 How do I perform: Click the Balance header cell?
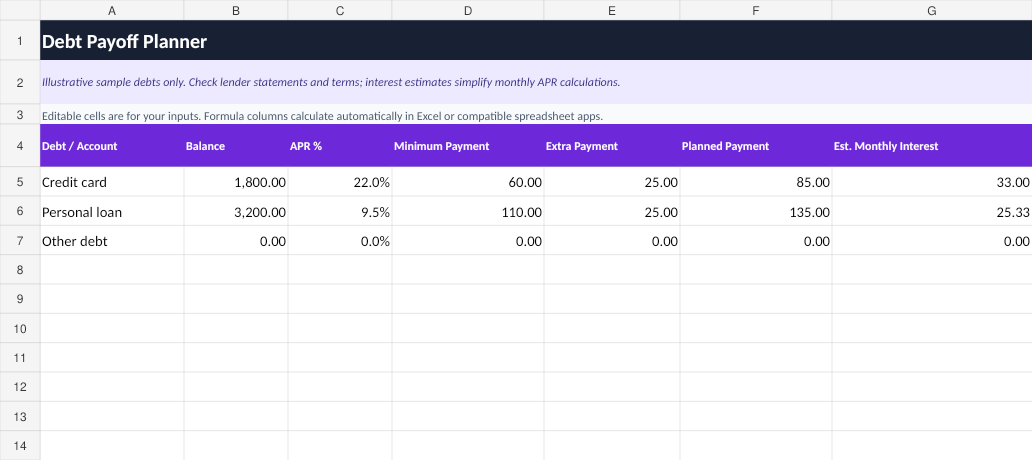tap(236, 145)
